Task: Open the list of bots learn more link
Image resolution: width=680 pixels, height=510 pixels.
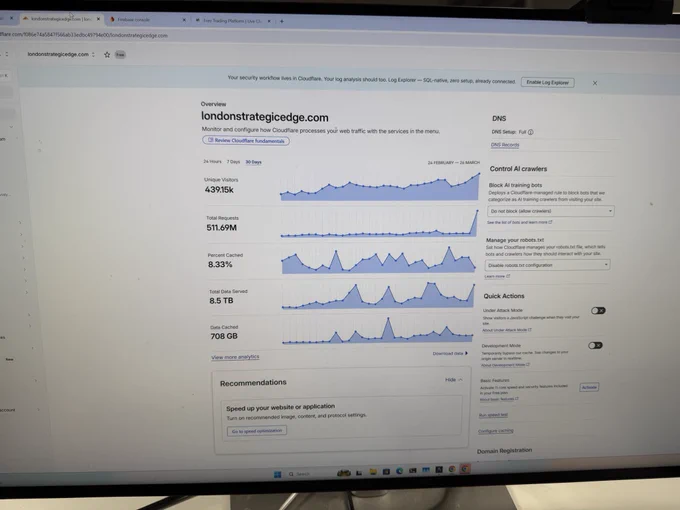Action: (x=519, y=222)
